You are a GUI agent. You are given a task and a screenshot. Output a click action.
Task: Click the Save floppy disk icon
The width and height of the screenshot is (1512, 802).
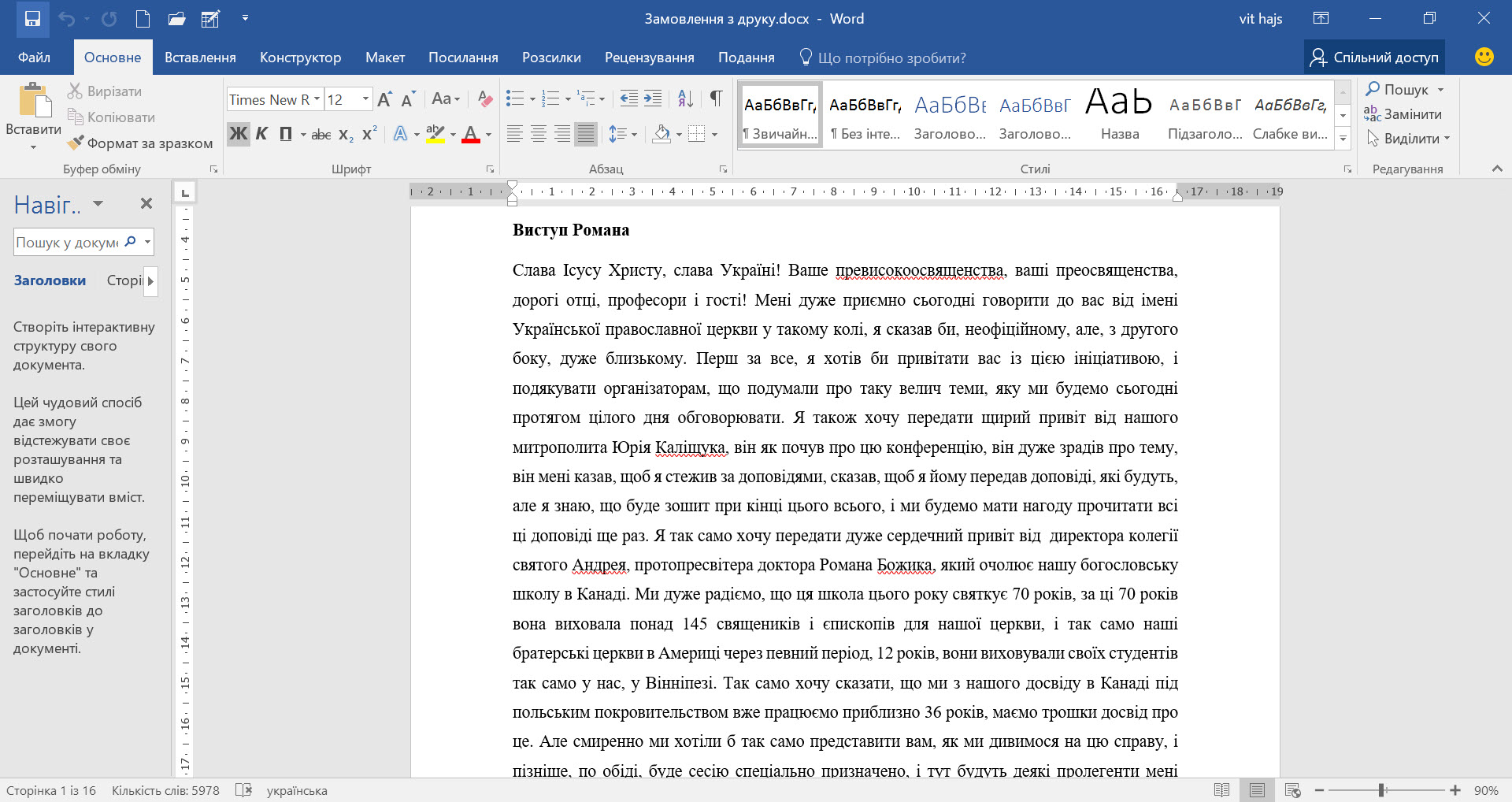coord(32,19)
